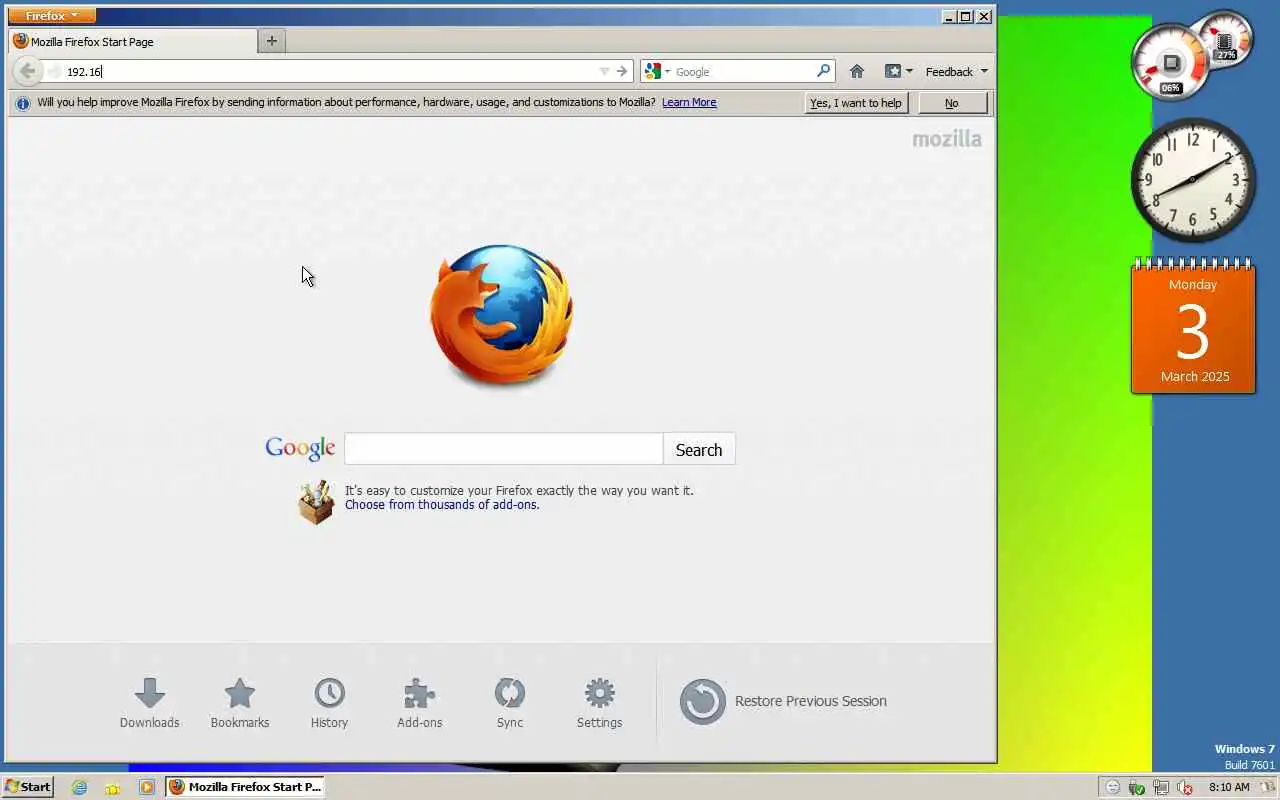The height and width of the screenshot is (800, 1280).
Task: Open the Google search engine selector dropdown
Action: [x=657, y=71]
